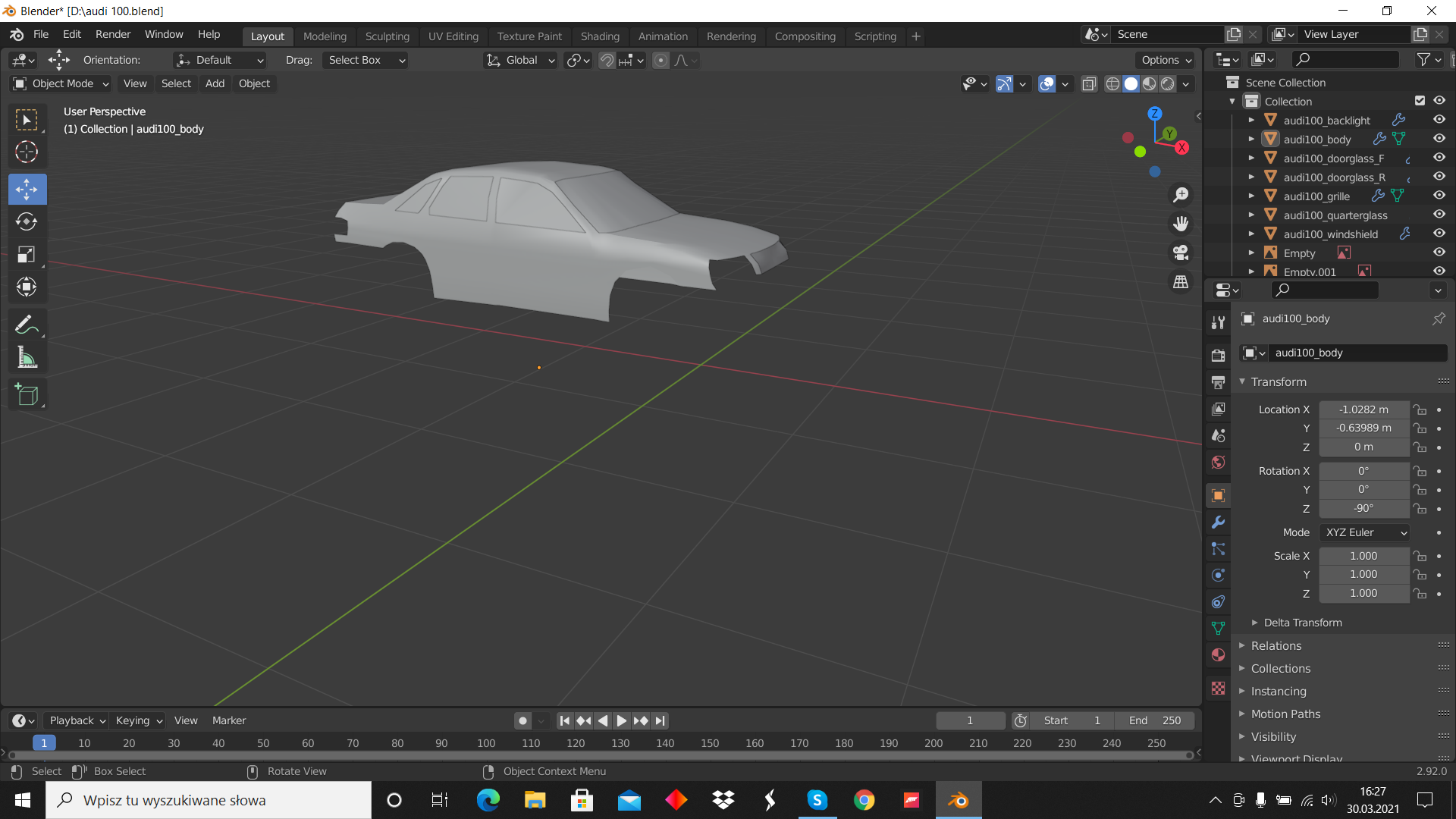Select the Scale tool
This screenshot has width=1456, height=819.
coord(27,254)
